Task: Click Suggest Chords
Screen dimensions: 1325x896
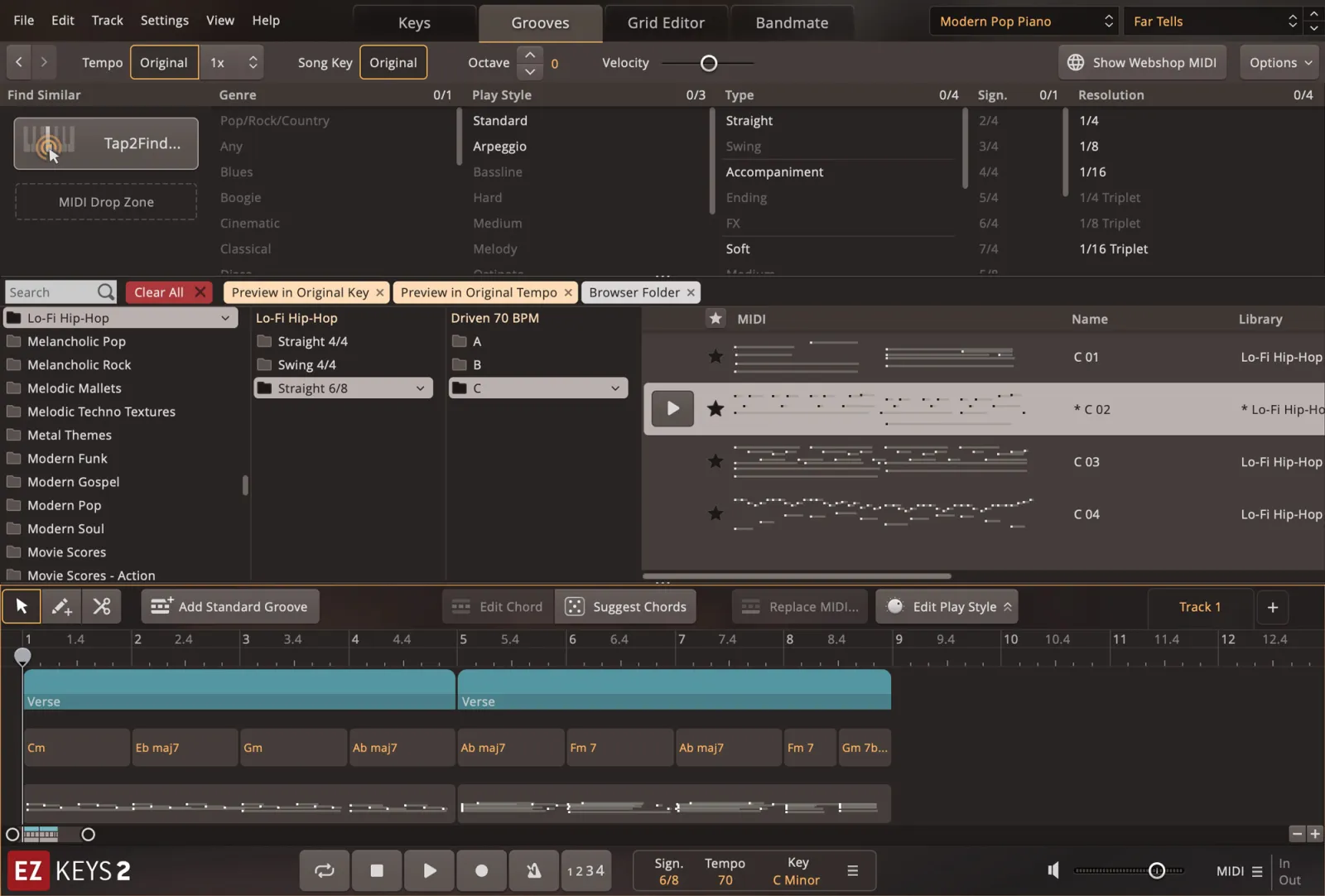Action: coord(625,606)
